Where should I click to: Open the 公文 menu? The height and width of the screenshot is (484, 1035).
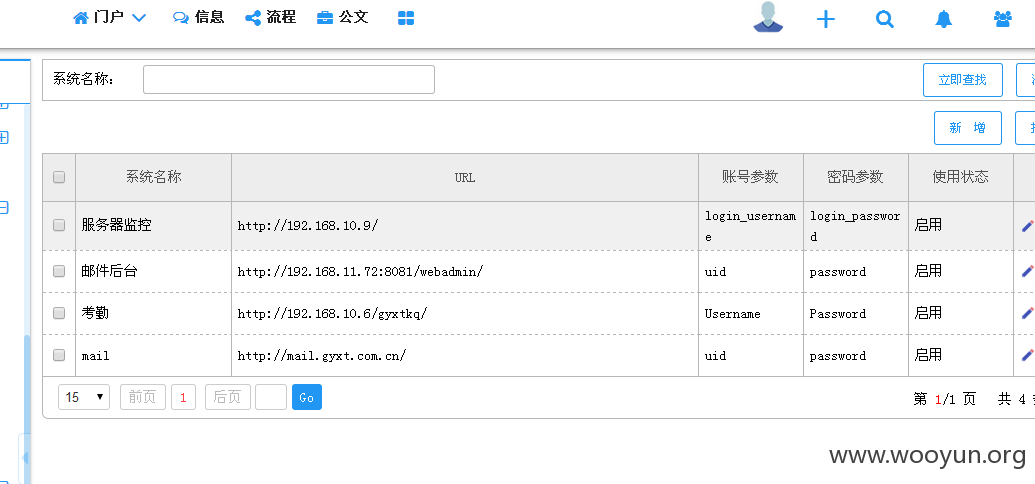click(x=342, y=18)
